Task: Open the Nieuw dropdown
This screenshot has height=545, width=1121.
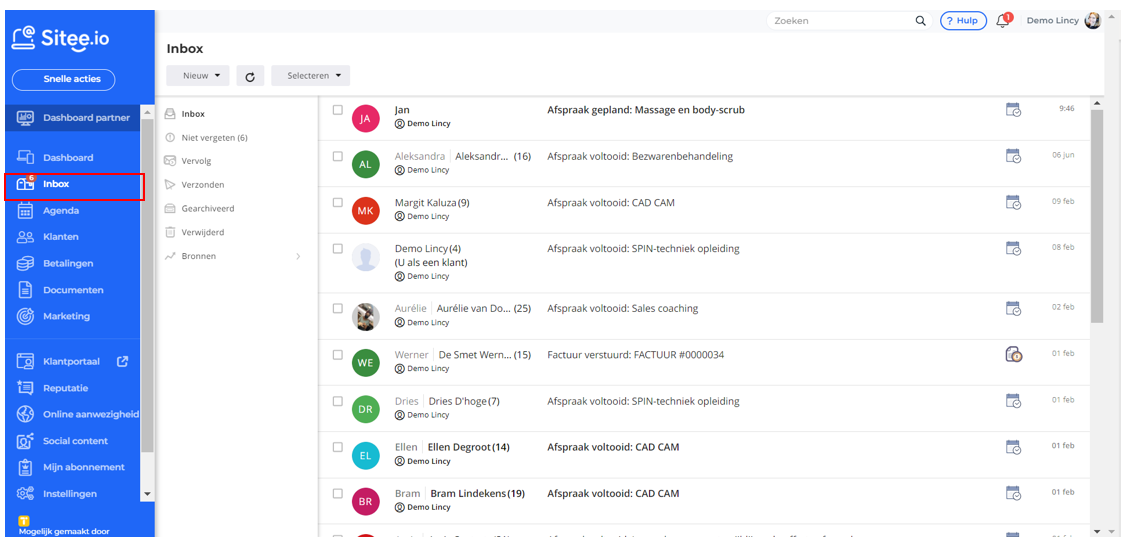Action: [x=198, y=76]
